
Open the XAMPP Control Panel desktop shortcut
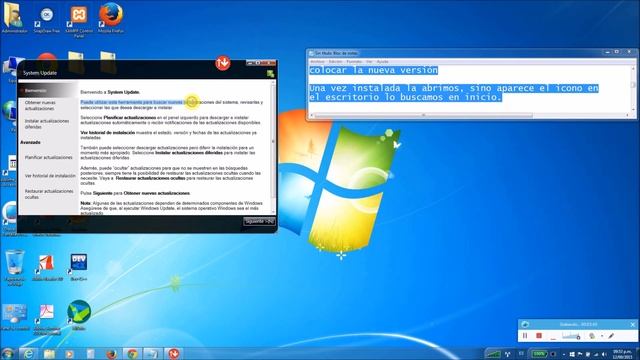tap(79, 20)
